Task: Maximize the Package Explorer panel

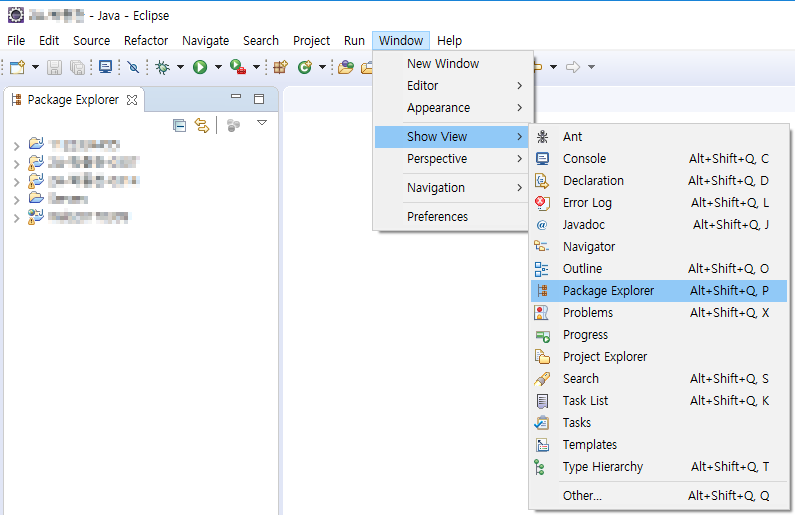Action: click(259, 99)
